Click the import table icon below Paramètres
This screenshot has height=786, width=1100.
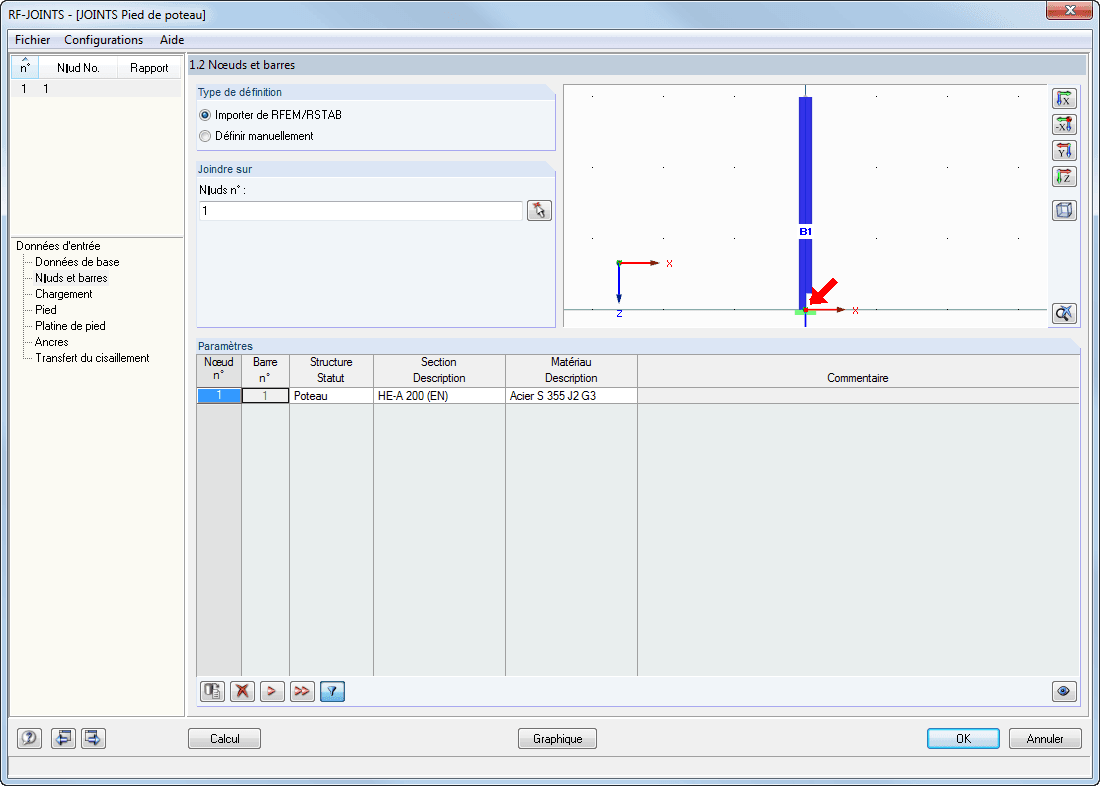213,692
